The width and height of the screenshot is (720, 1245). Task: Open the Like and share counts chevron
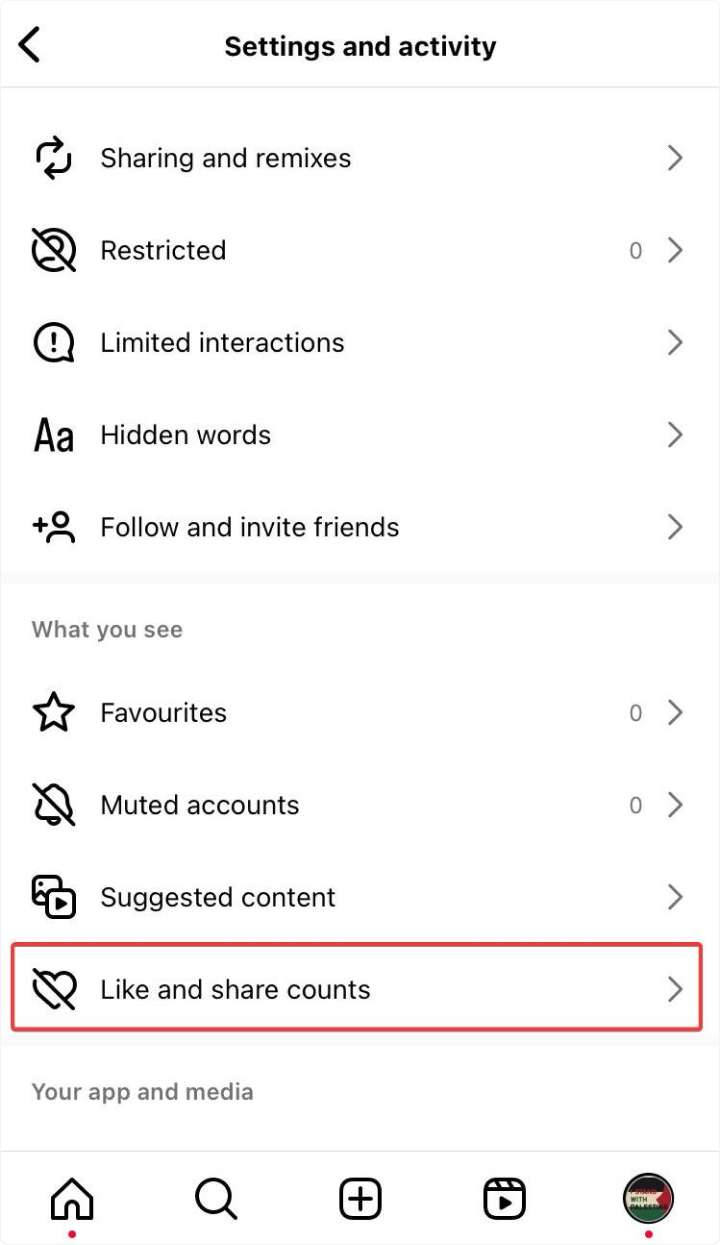click(x=676, y=987)
